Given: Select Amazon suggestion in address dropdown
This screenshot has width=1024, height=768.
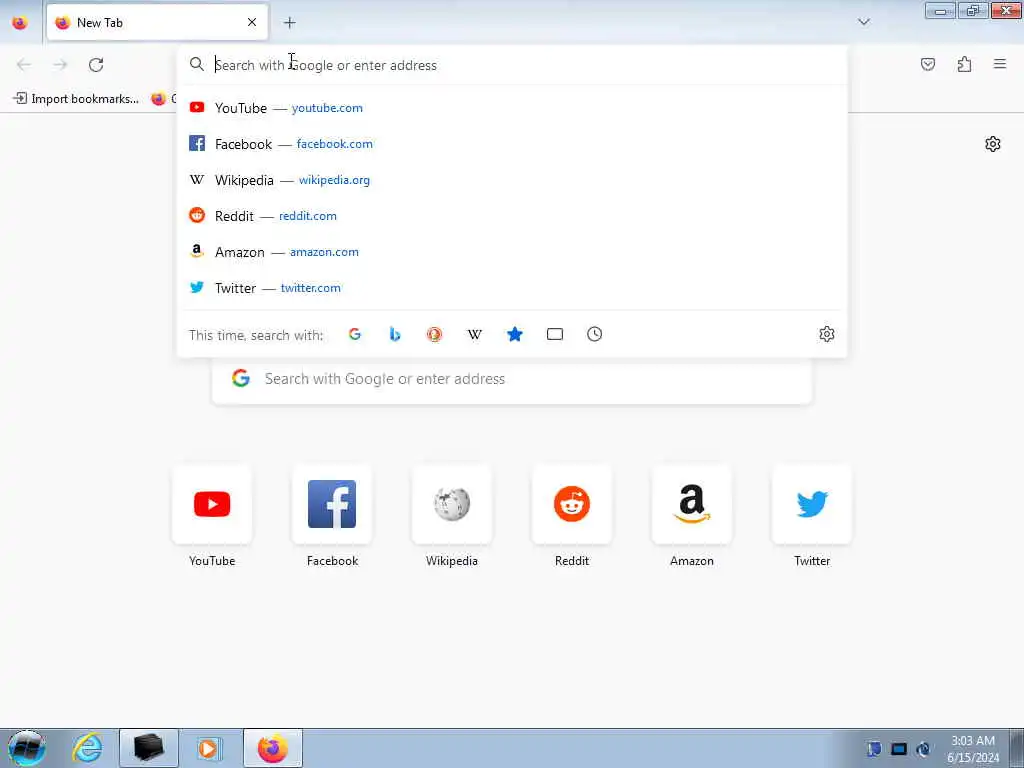Looking at the screenshot, I should tap(512, 251).
